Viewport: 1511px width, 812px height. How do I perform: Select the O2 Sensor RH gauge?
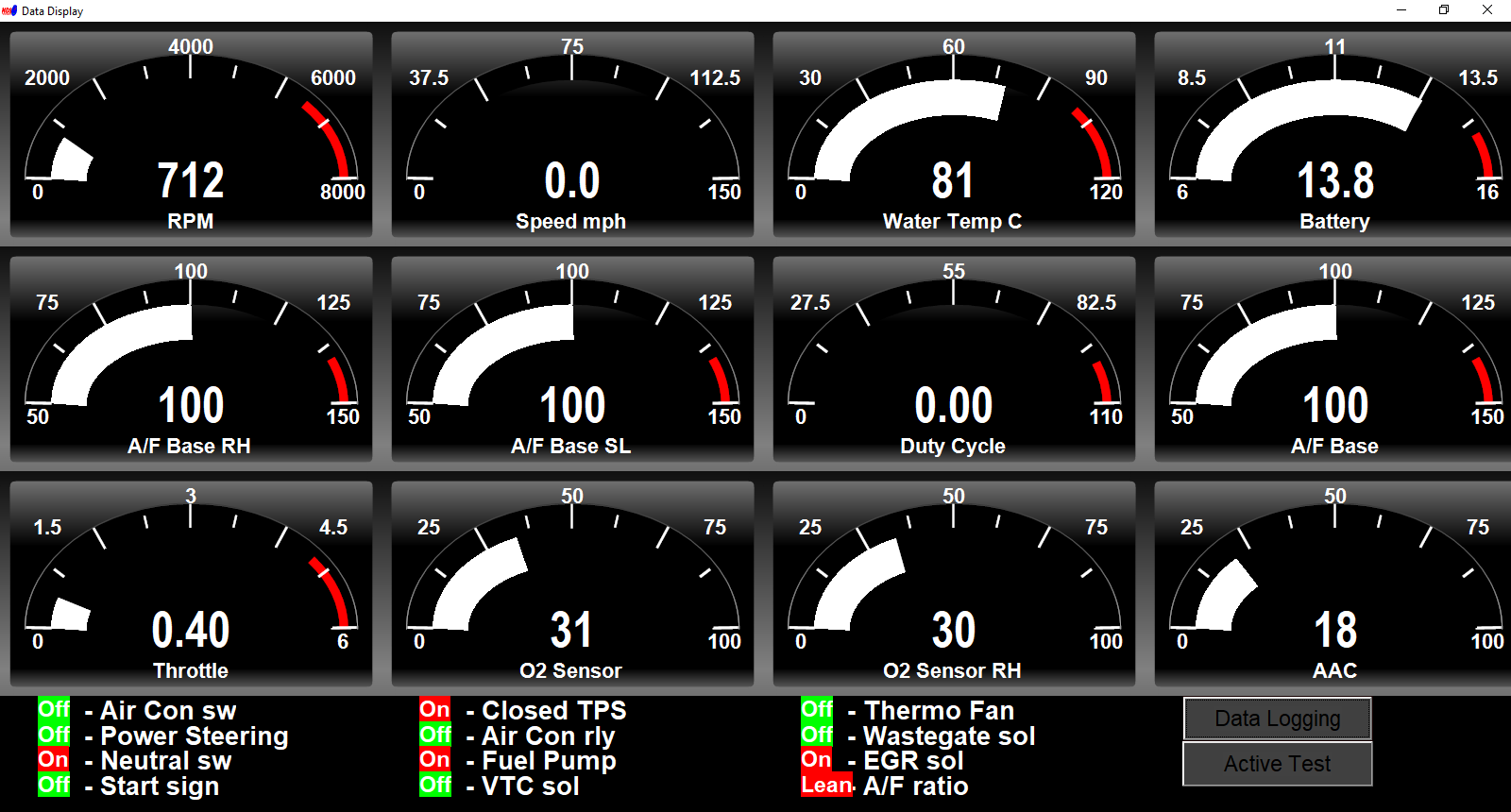tap(954, 584)
